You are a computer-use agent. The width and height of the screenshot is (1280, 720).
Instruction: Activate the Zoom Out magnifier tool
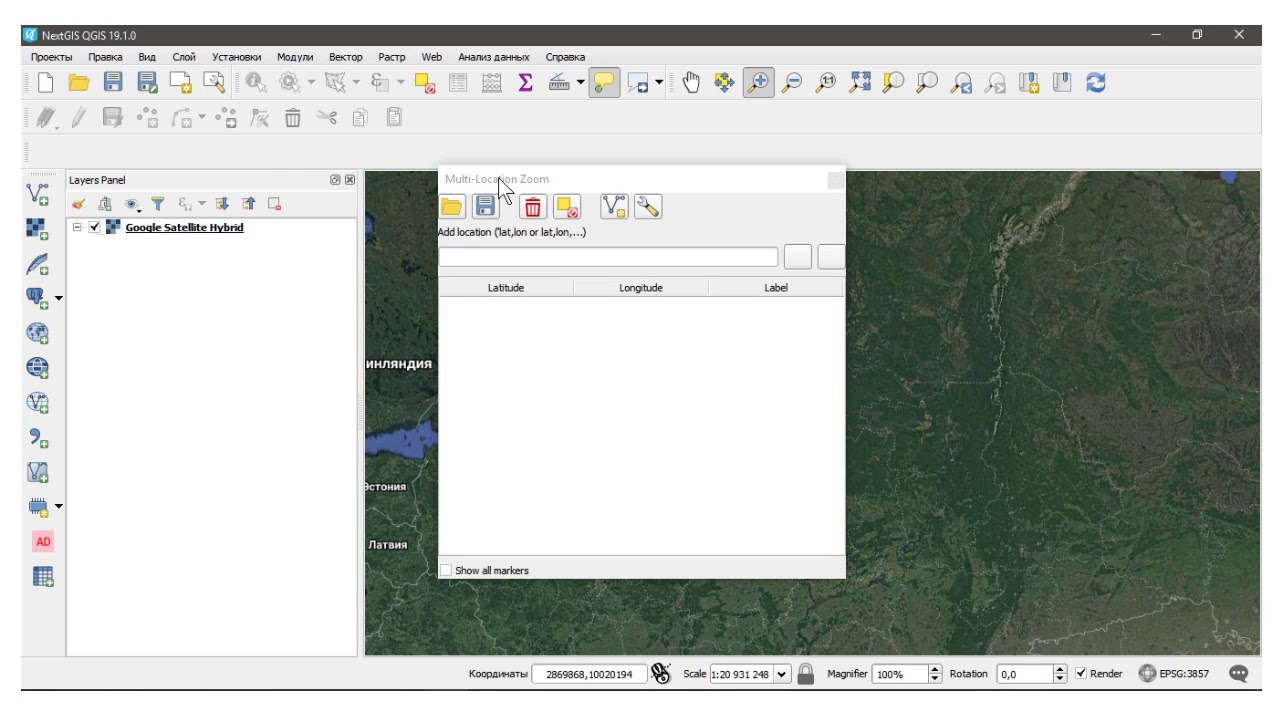(x=791, y=84)
